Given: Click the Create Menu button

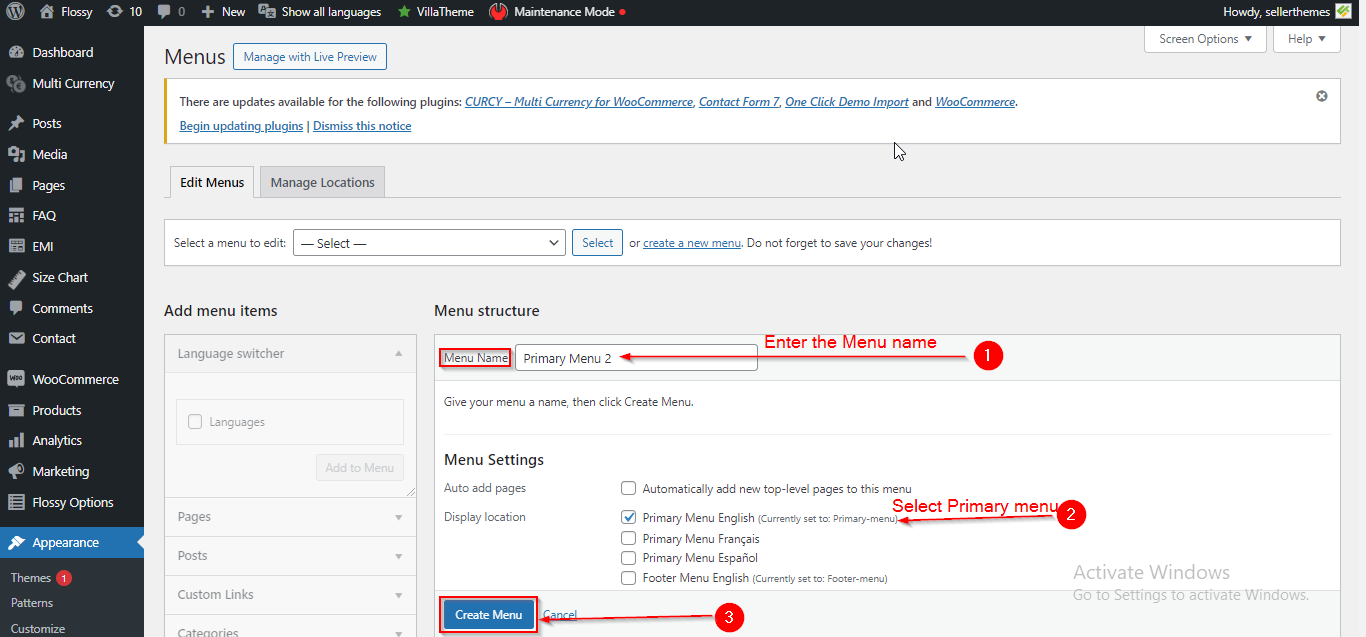Looking at the screenshot, I should 489,615.
